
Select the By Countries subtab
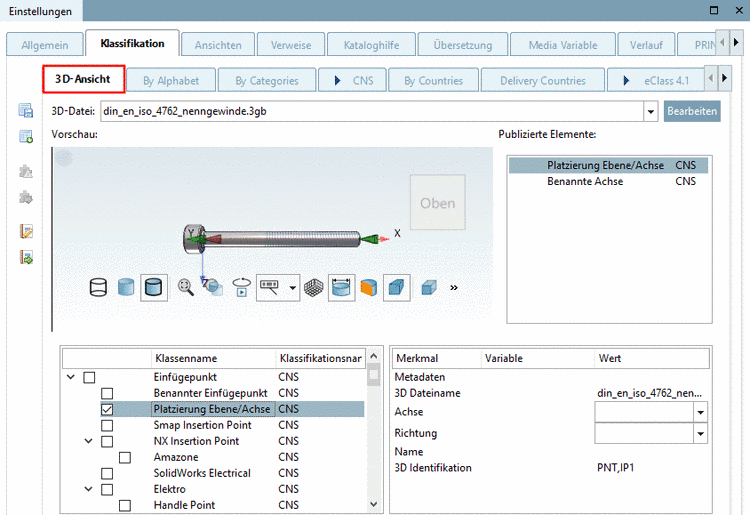click(x=433, y=80)
